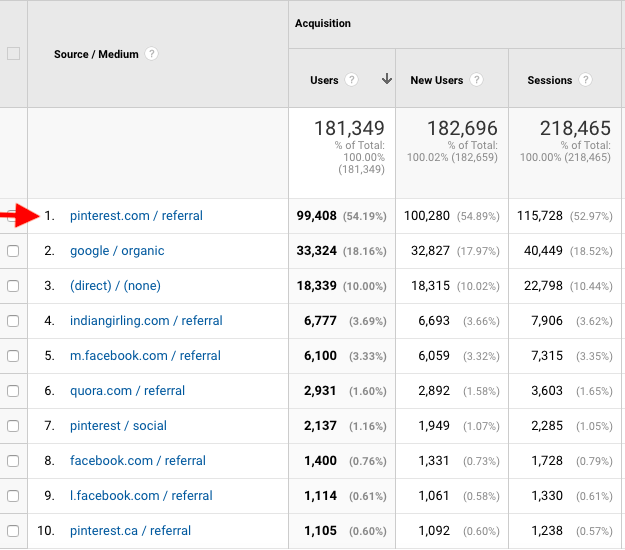Click Sessions value 22,798
Image resolution: width=625 pixels, height=550 pixels.
(x=543, y=286)
